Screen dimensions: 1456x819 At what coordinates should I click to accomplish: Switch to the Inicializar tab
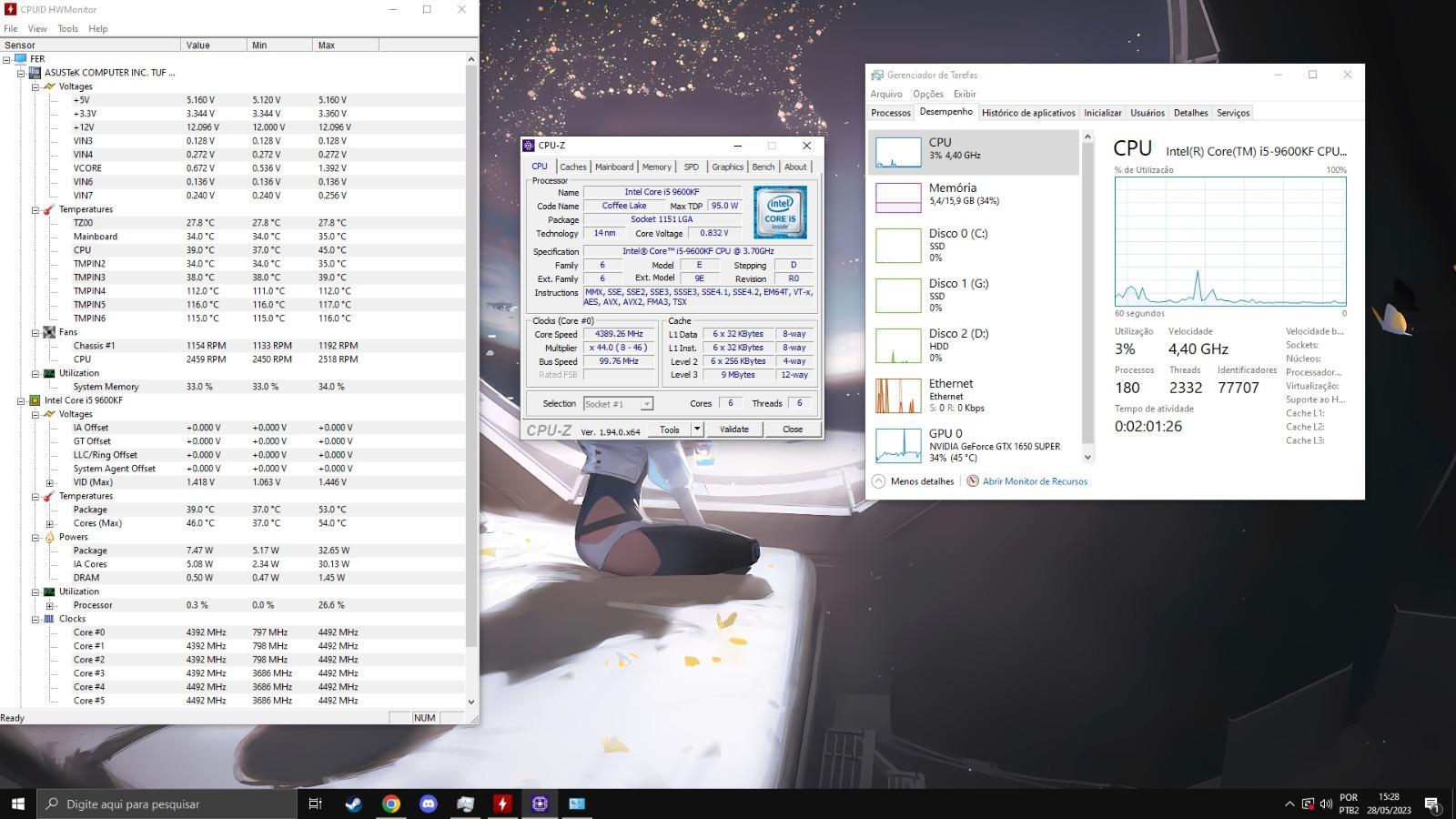point(1103,113)
